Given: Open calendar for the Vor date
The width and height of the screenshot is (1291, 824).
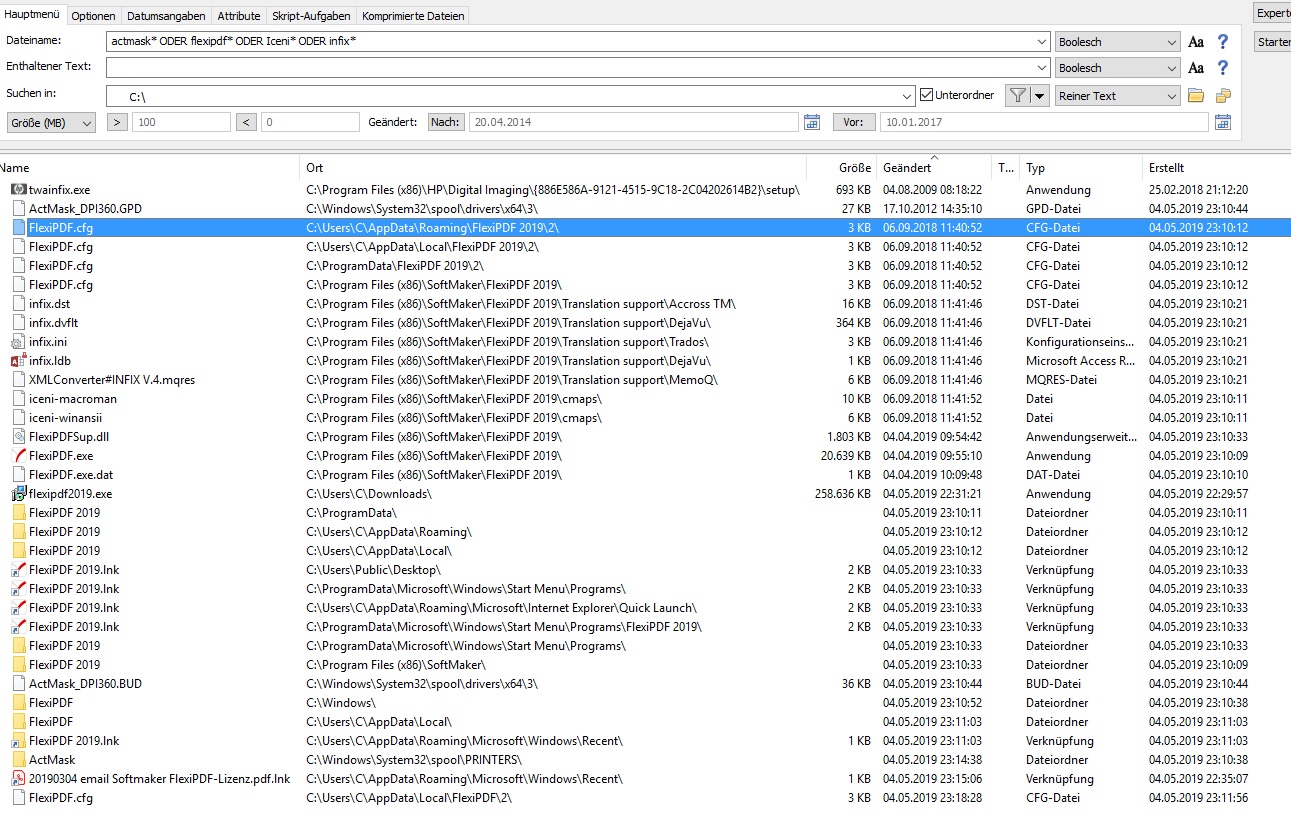Looking at the screenshot, I should 1222,122.
